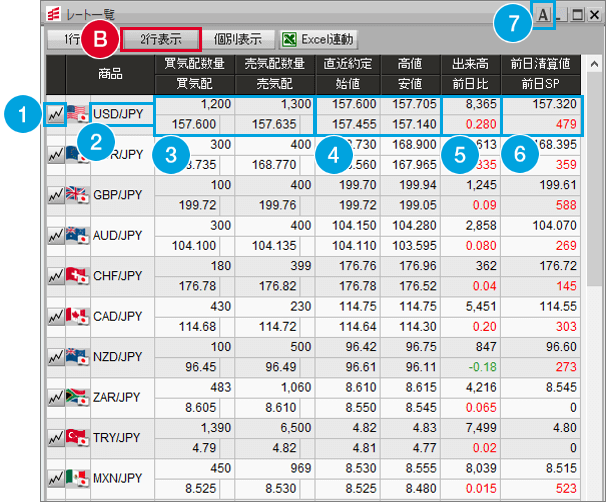
Task: Click the Canada-Japan flag icon for CAD/JPY
Action: point(77,317)
